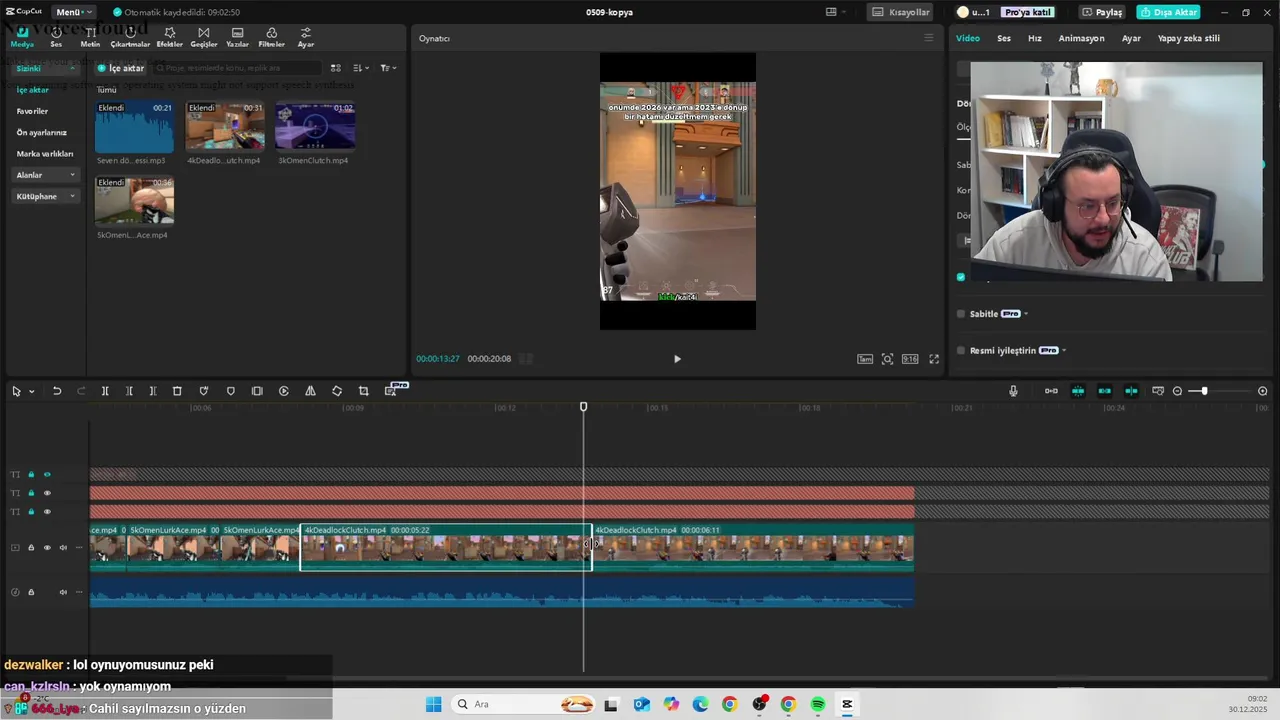The height and width of the screenshot is (720, 1280).
Task: Open the Menü dropdown
Action: 74,12
